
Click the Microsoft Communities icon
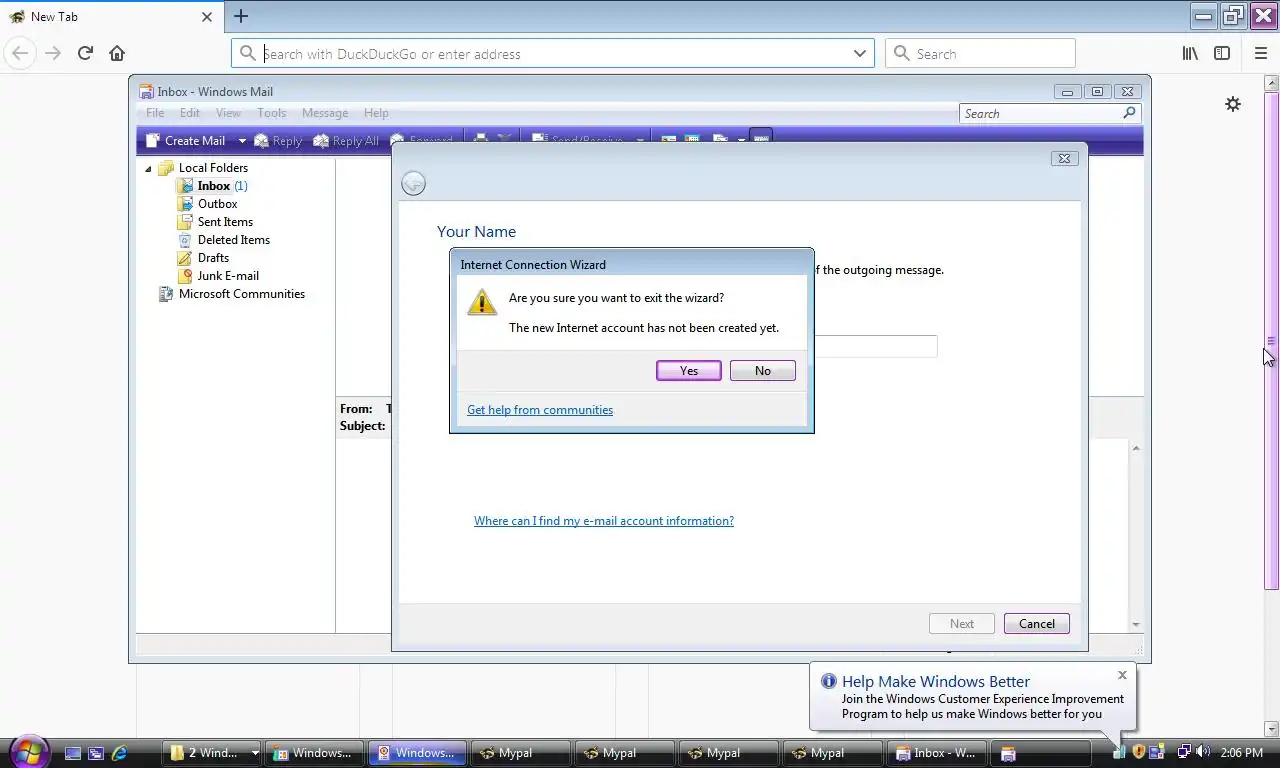(166, 294)
